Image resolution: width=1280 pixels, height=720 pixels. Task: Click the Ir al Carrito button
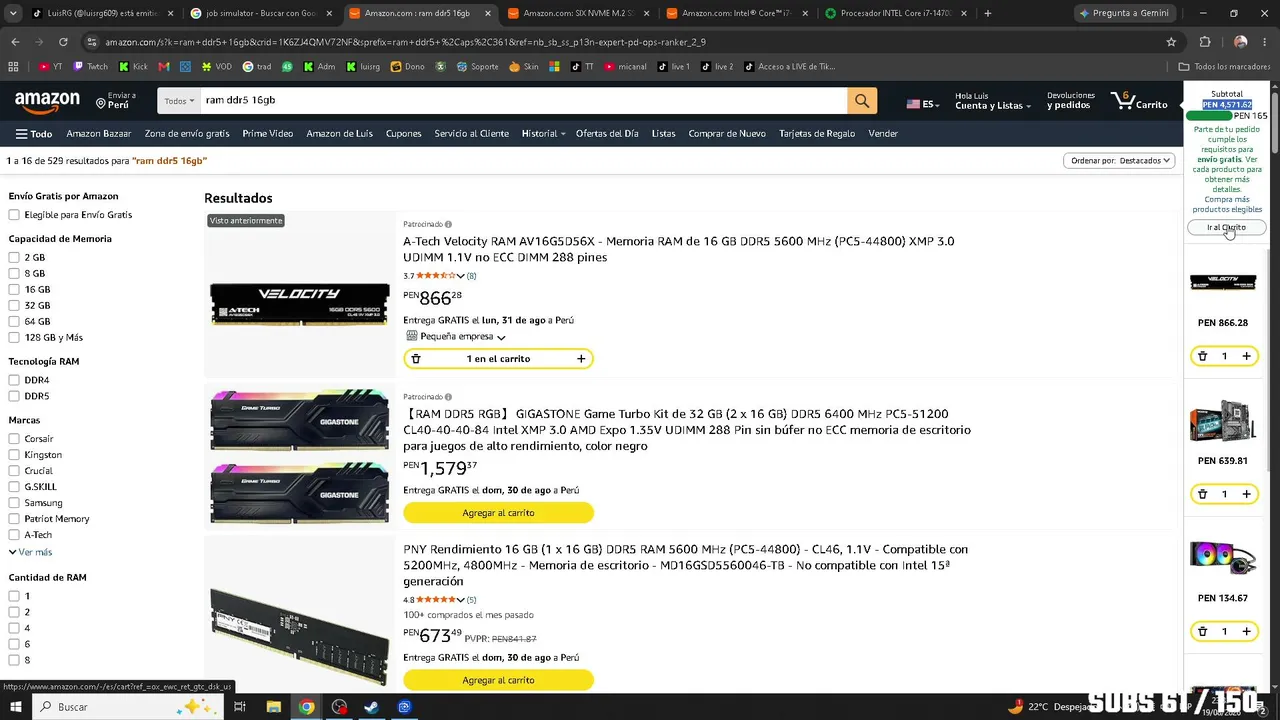click(x=1226, y=228)
